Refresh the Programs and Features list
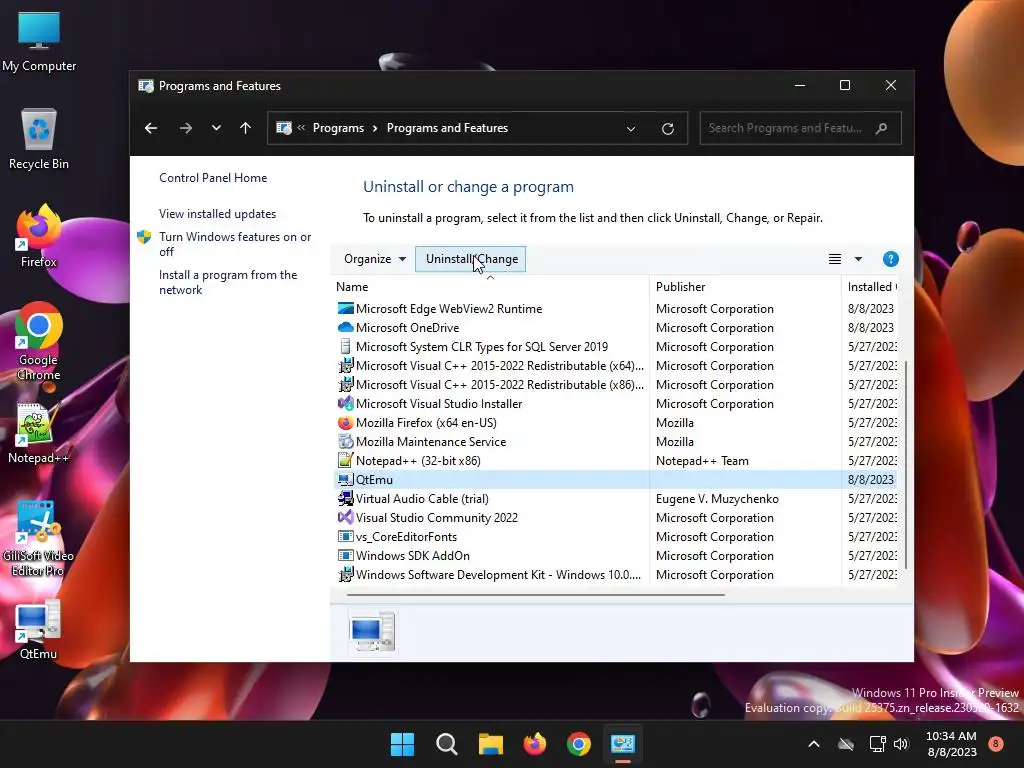 (667, 129)
